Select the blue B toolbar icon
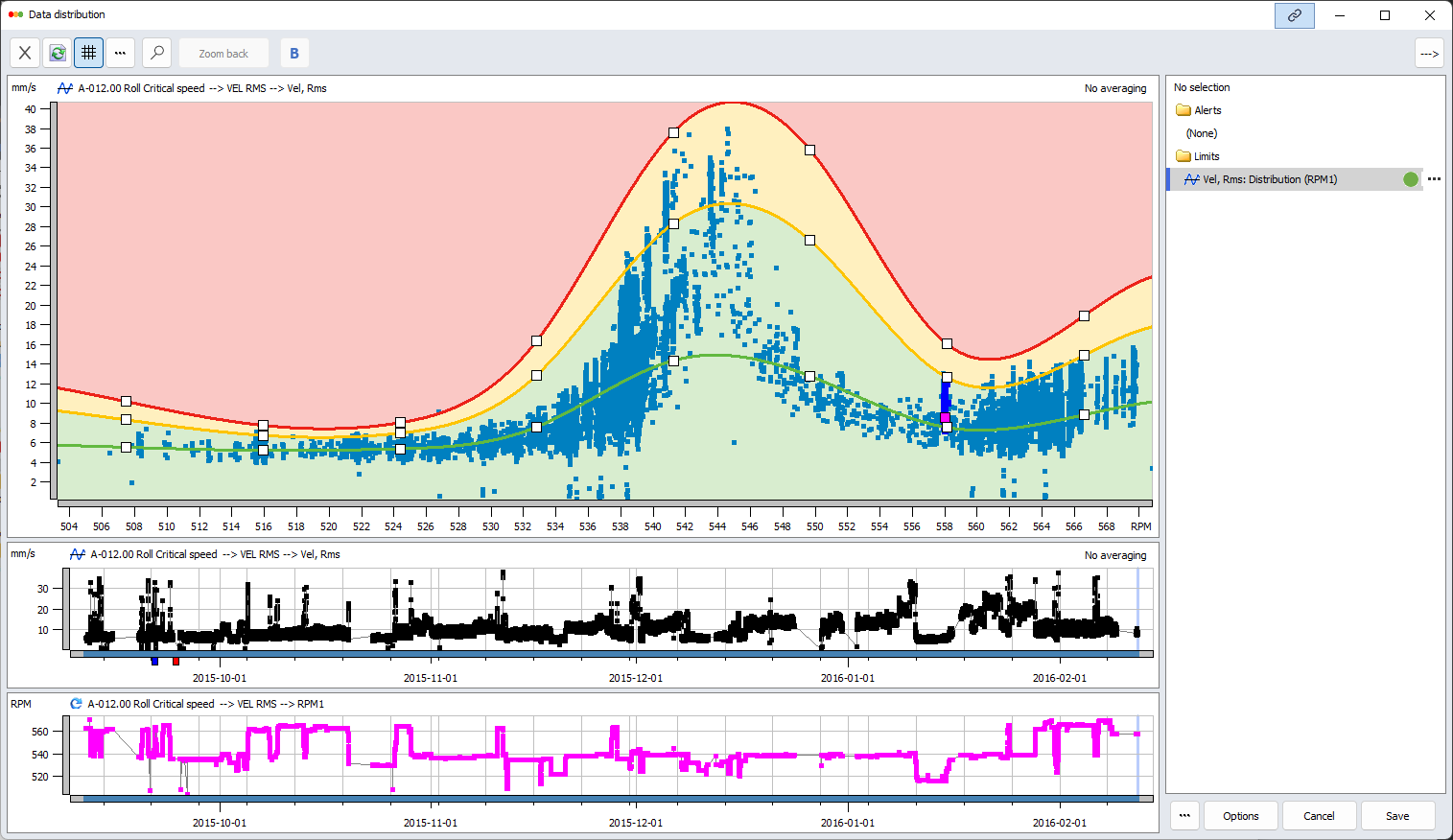 (x=293, y=52)
